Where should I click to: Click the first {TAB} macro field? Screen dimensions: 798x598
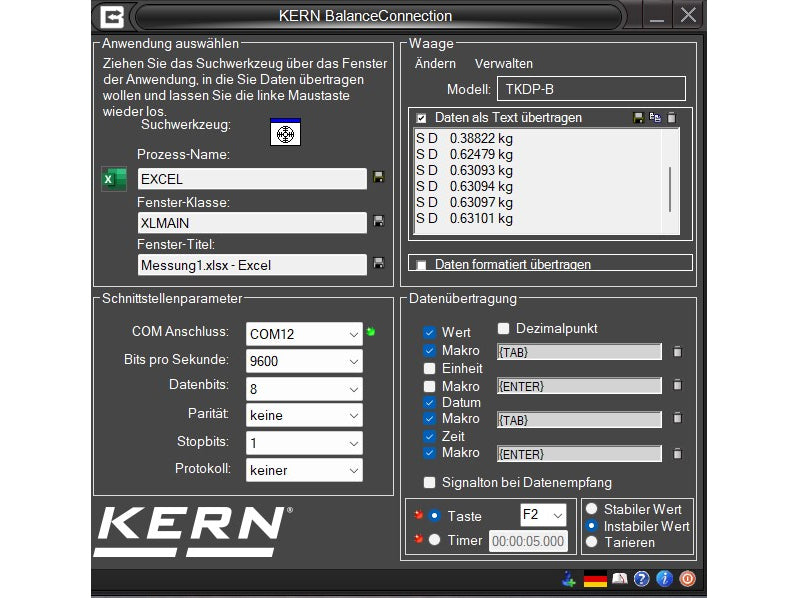(x=579, y=352)
